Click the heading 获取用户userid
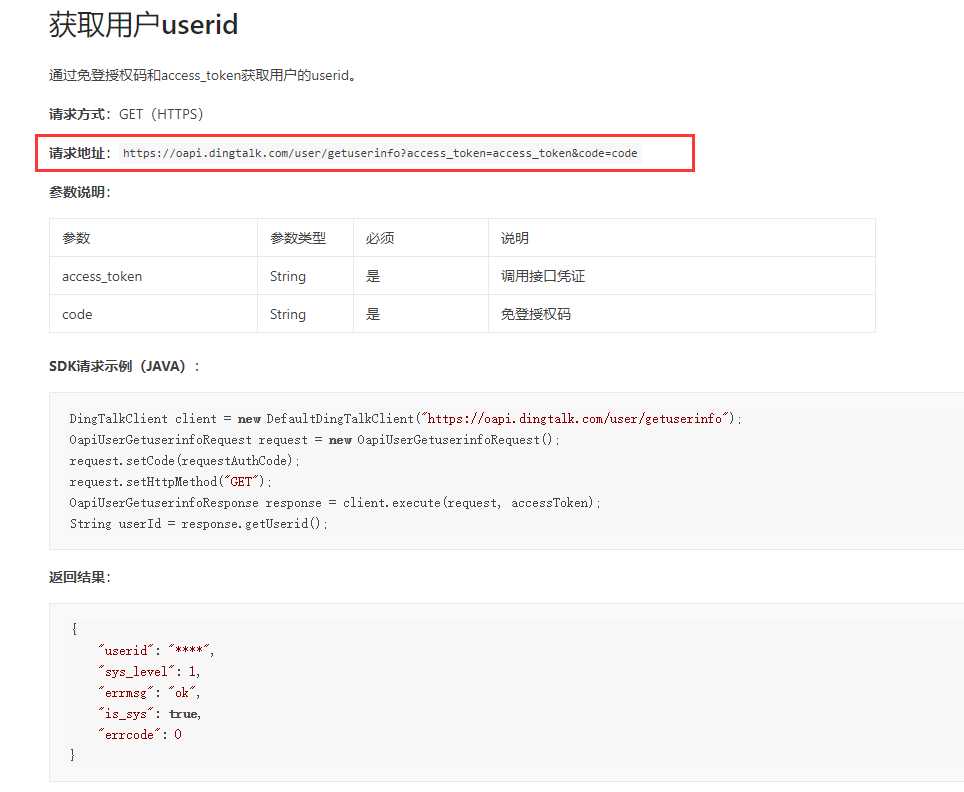964x792 pixels. pos(143,25)
